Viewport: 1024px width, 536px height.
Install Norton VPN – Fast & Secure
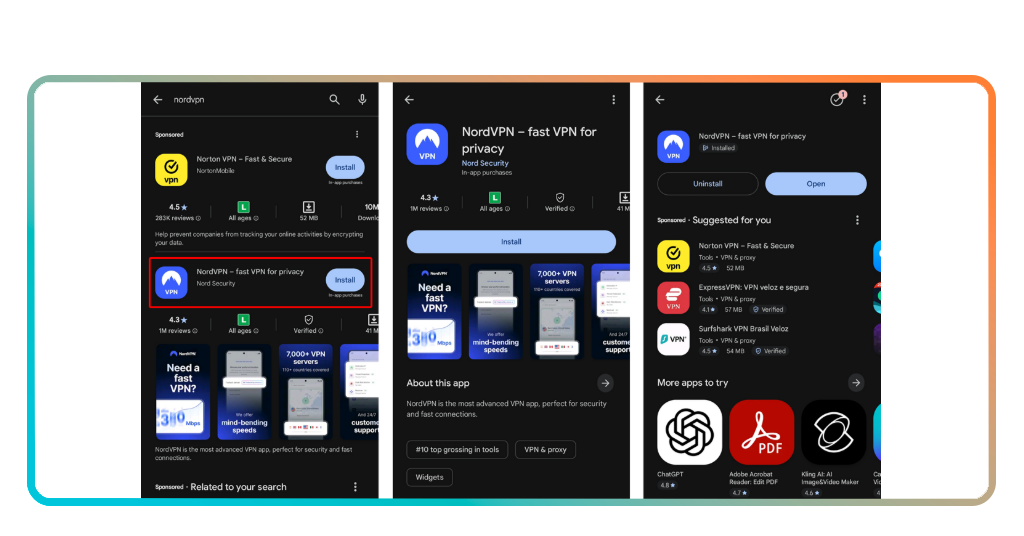coord(345,167)
